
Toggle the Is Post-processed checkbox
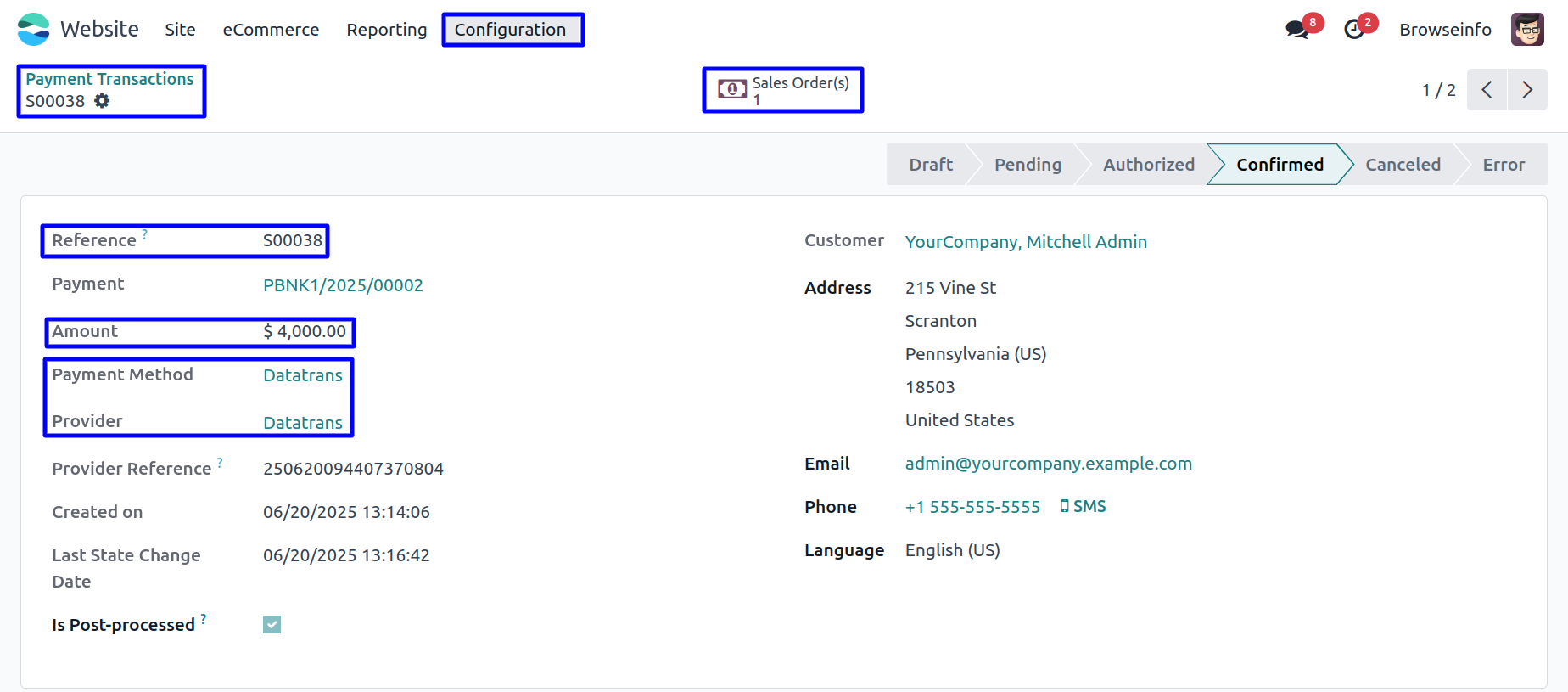(272, 625)
